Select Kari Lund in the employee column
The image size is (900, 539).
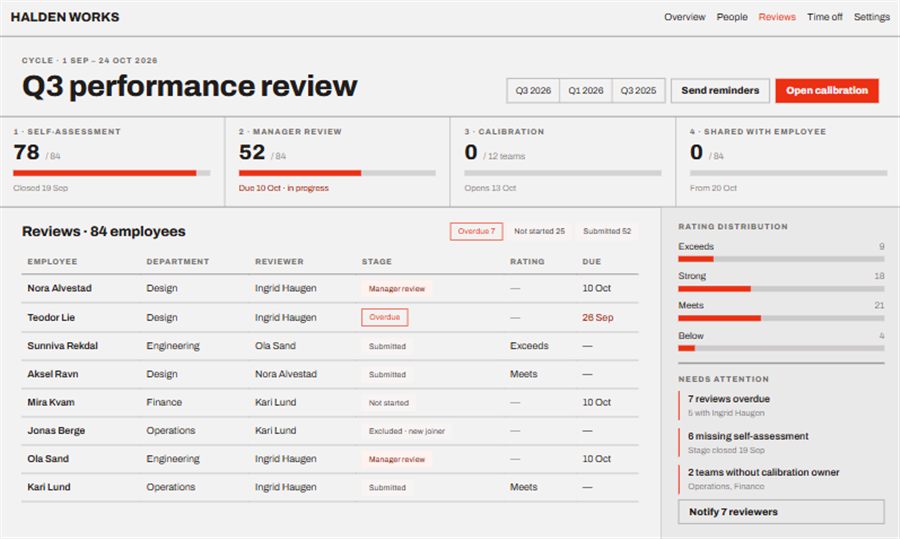[49, 487]
